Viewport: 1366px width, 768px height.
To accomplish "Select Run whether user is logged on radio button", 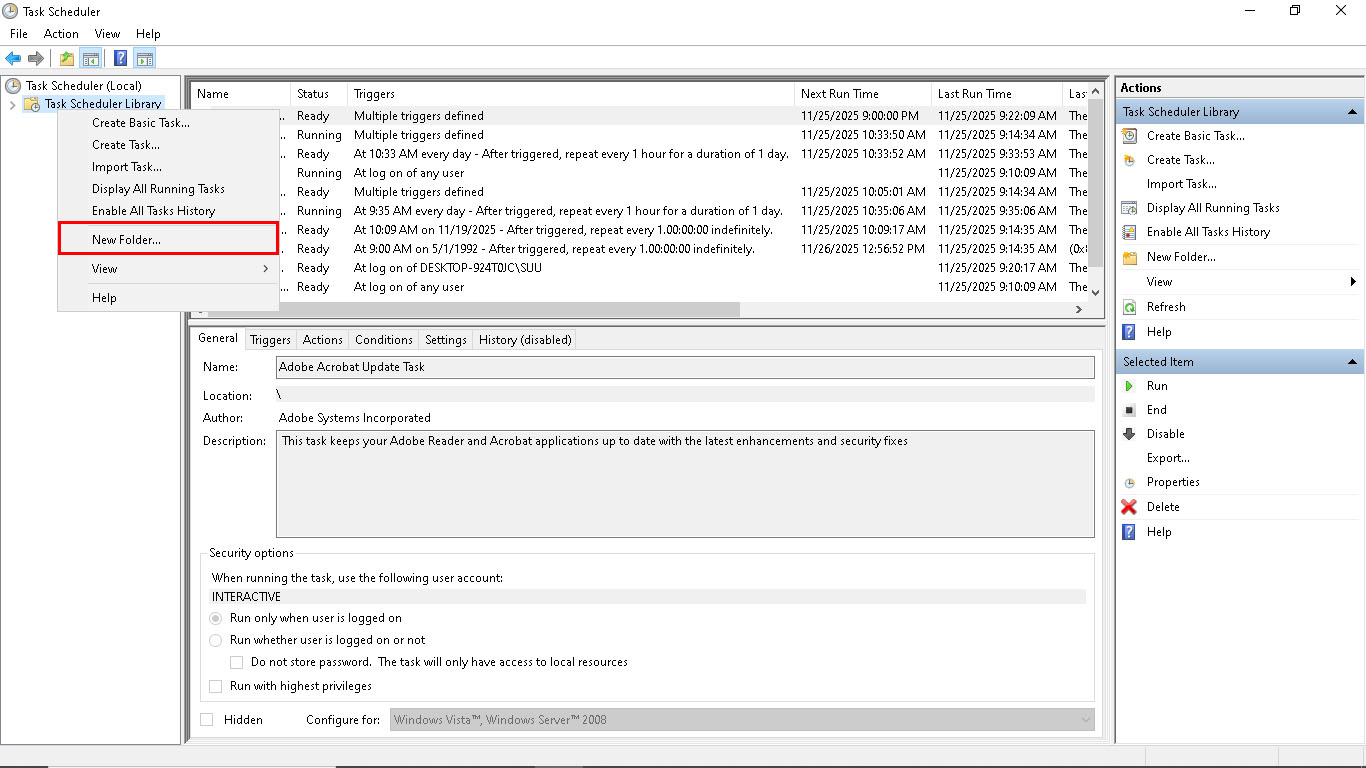I will click(x=216, y=640).
